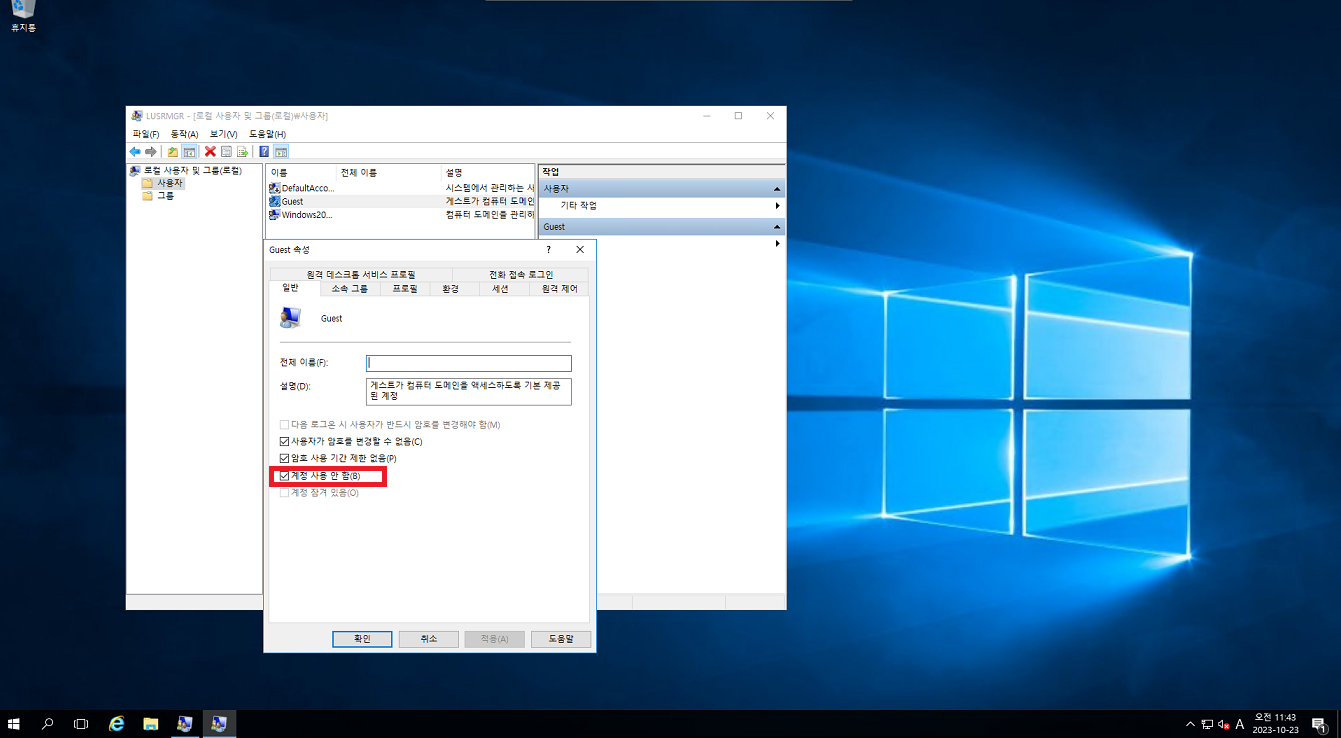Click the IME language indicator 'A'
Image resolution: width=1341 pixels, height=738 pixels.
click(x=1240, y=724)
